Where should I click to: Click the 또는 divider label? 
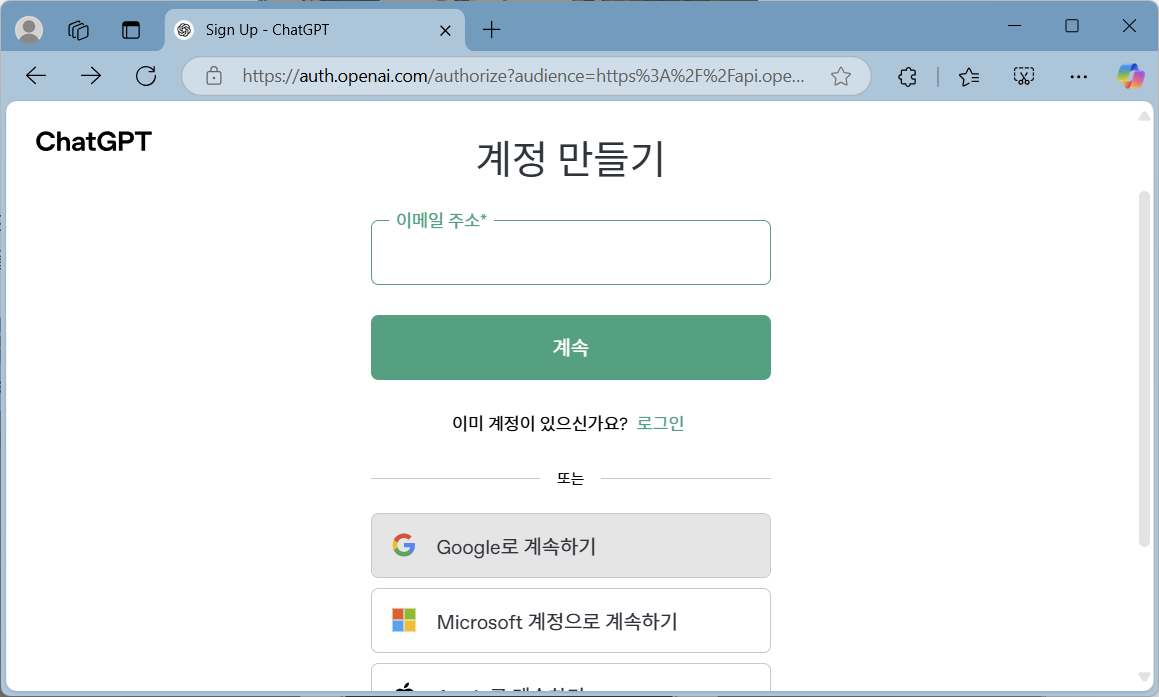pyautogui.click(x=571, y=479)
